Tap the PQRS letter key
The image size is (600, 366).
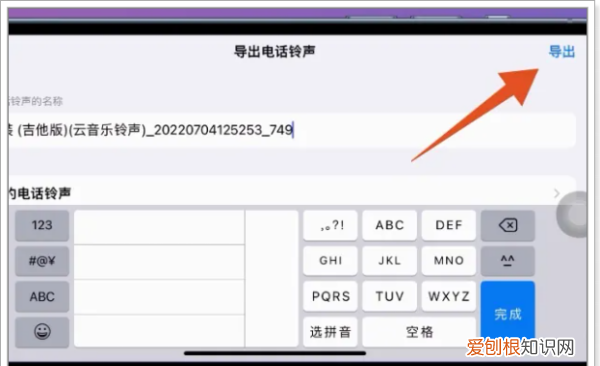click(x=330, y=296)
